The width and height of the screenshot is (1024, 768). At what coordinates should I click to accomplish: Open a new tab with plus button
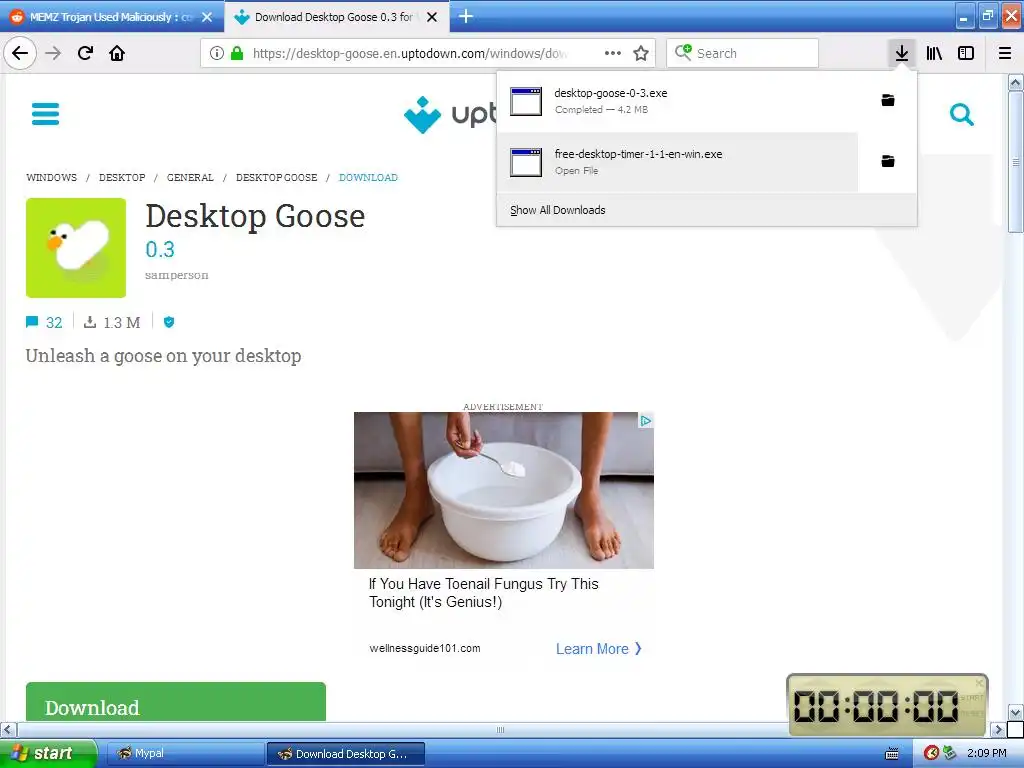[466, 16]
